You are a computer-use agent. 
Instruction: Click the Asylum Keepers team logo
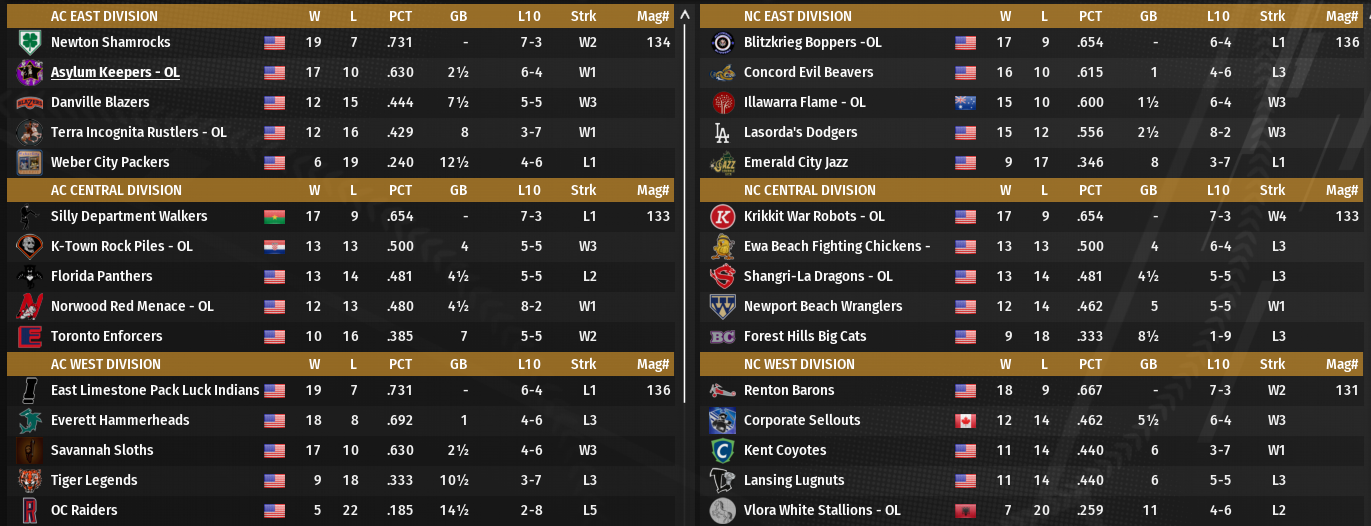tap(28, 72)
